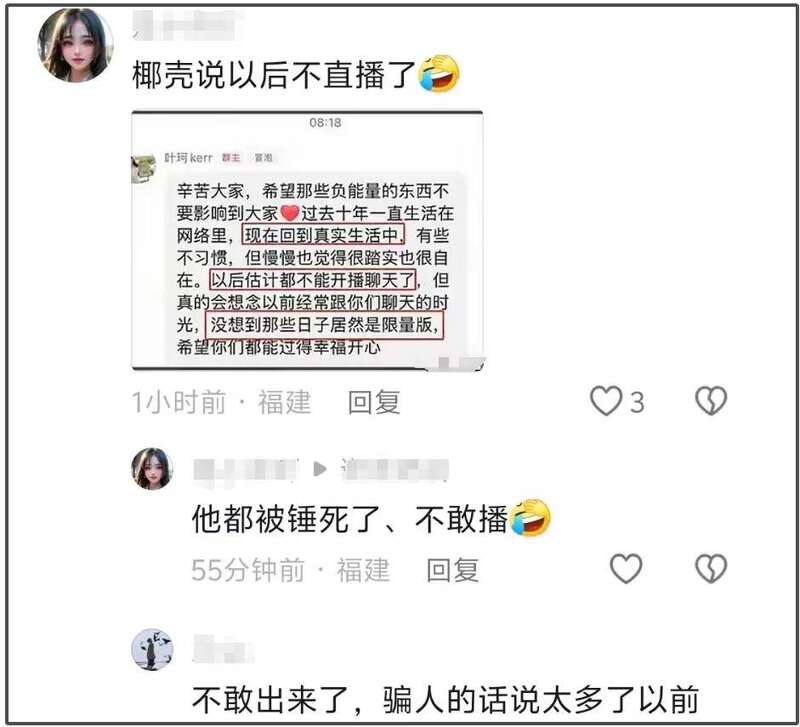Dislike the reply posted 55分钟前
Image resolution: width=800 pixels, height=727 pixels.
(x=711, y=568)
